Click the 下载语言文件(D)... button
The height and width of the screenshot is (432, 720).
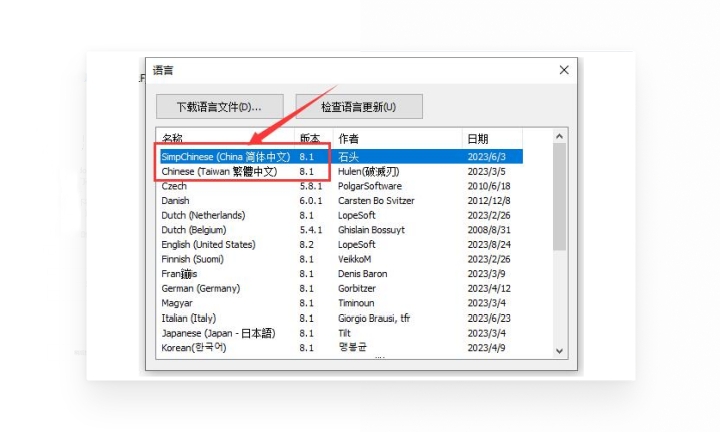pyautogui.click(x=219, y=107)
